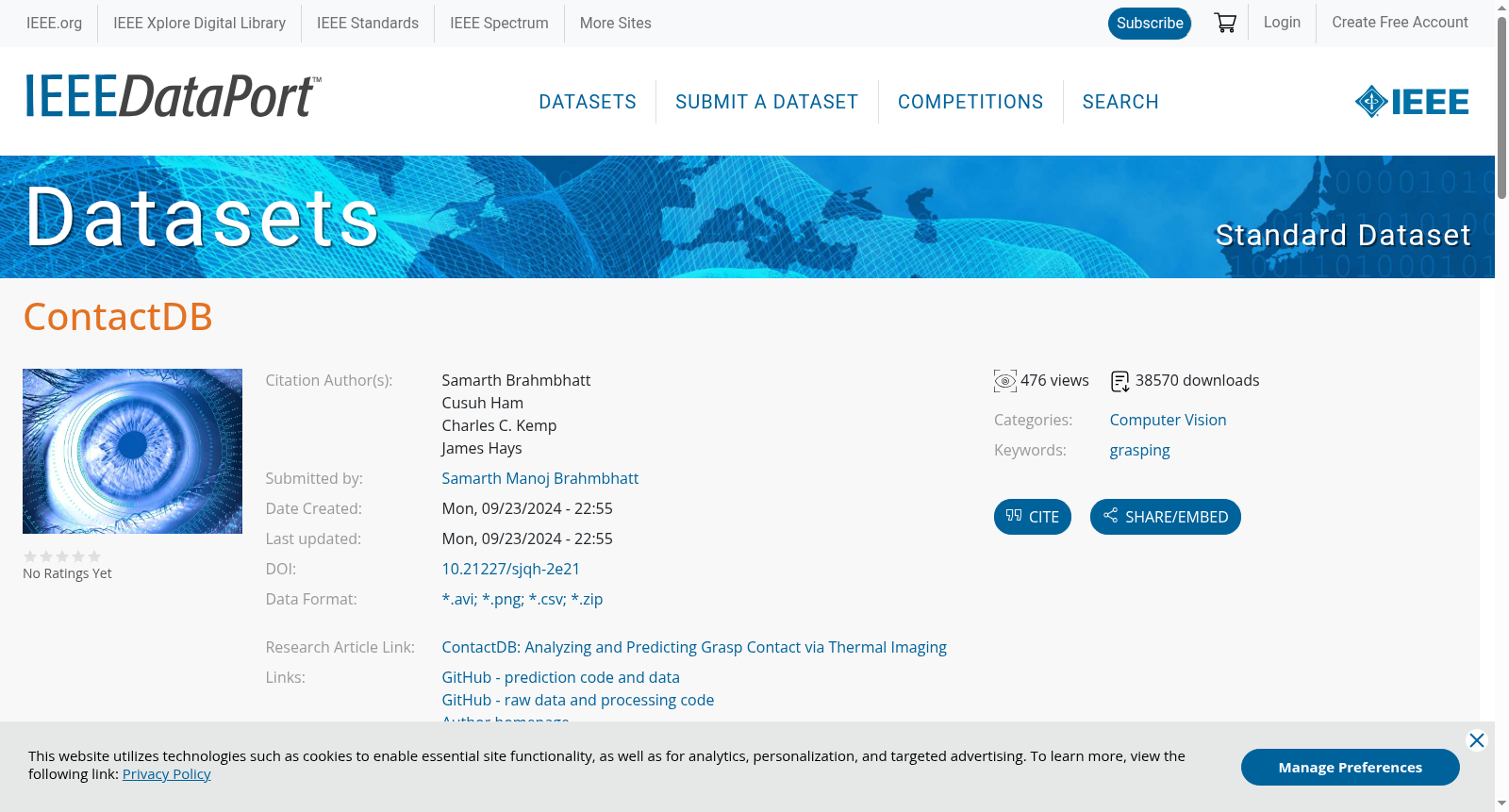The width and height of the screenshot is (1509, 812).
Task: Click the author name Cusuh Ham
Action: point(482,403)
